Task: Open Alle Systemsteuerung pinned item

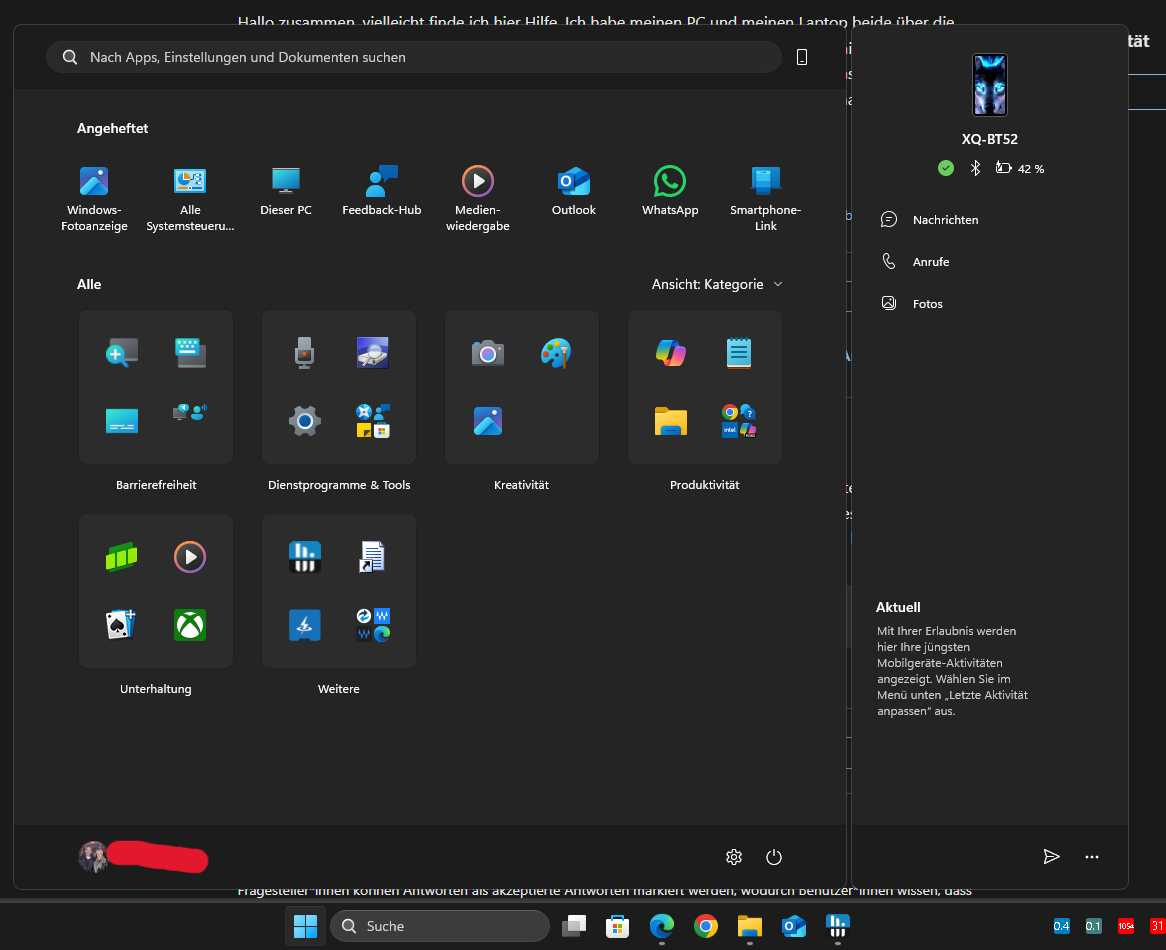Action: tap(190, 198)
